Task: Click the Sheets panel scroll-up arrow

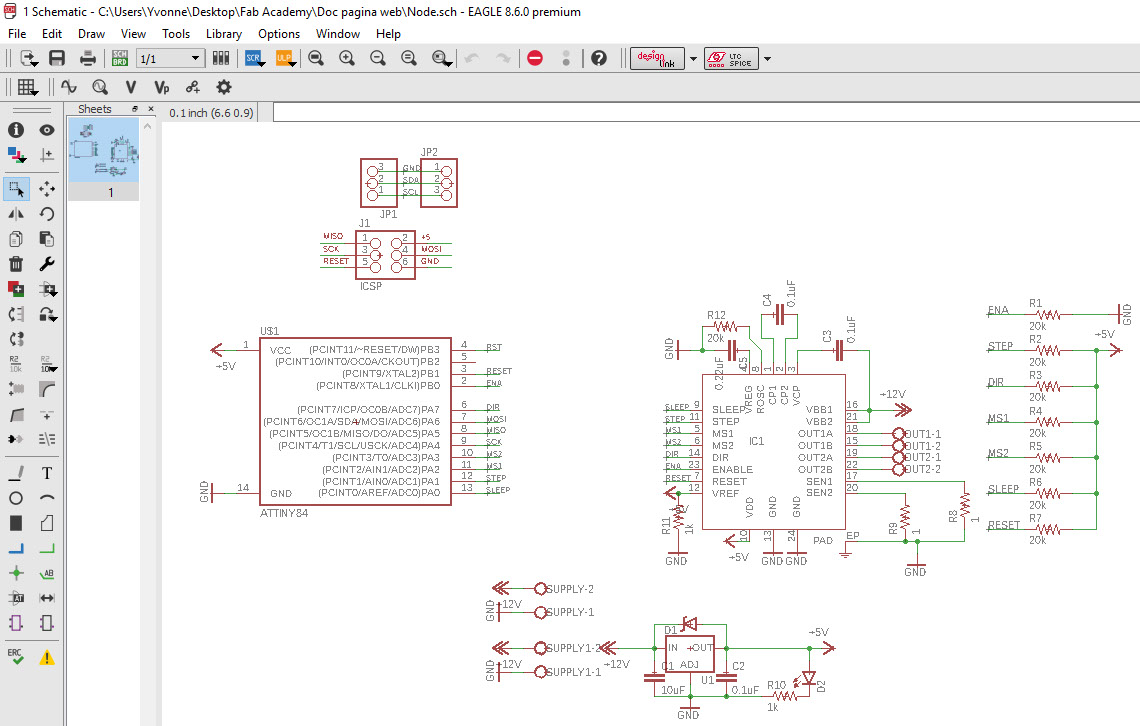Action: pos(148,126)
